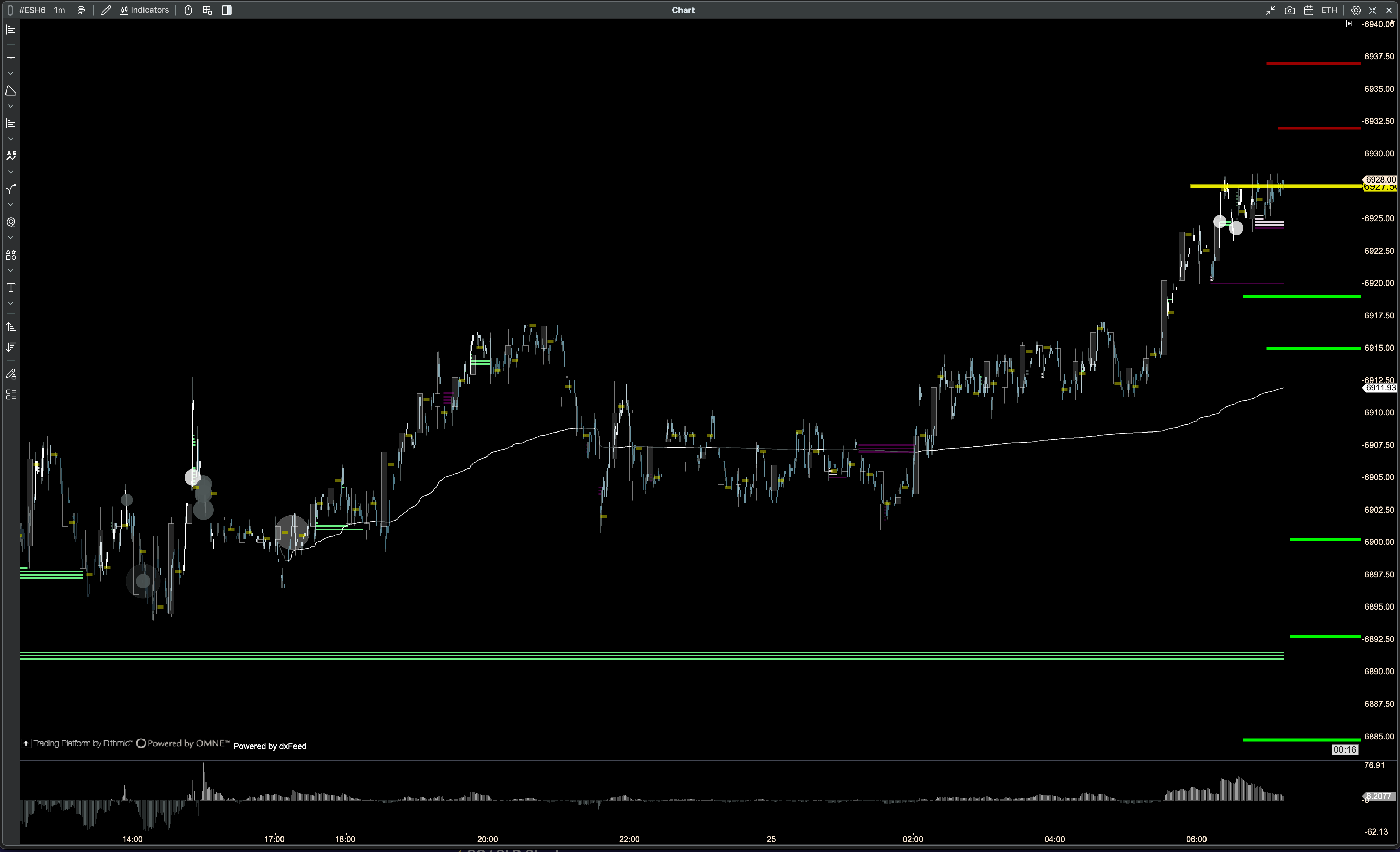The width and height of the screenshot is (1400, 852).
Task: Open the Indicators menu
Action: click(144, 10)
